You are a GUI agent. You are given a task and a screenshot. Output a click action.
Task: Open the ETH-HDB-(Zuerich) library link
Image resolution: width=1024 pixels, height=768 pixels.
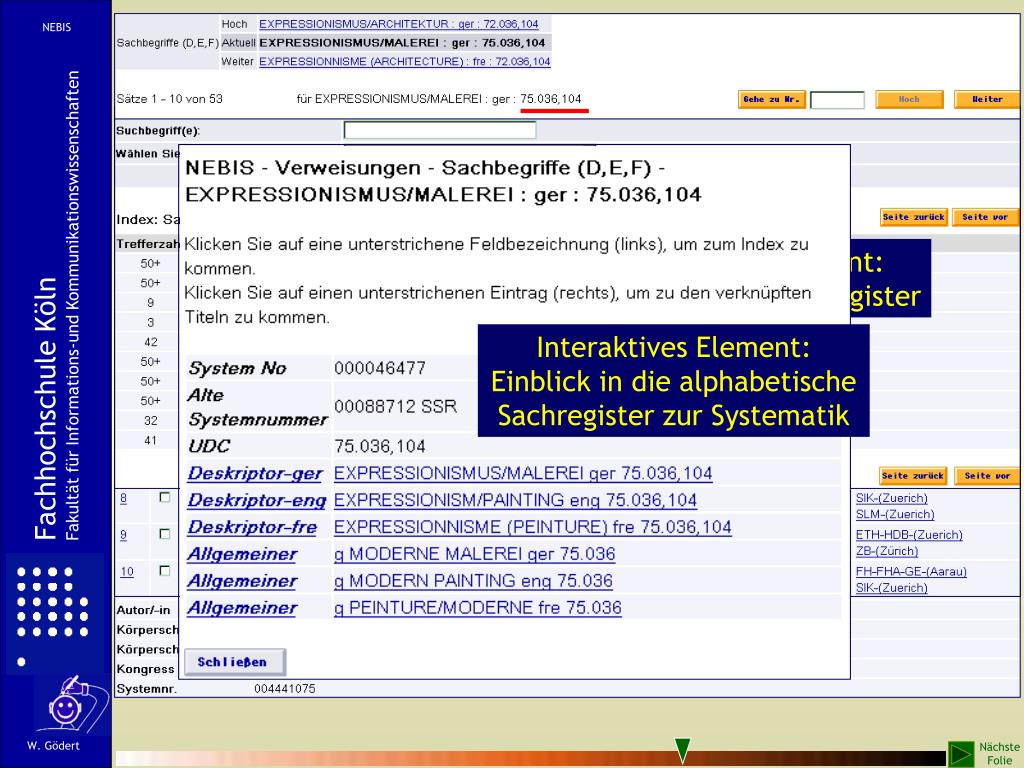click(x=909, y=535)
